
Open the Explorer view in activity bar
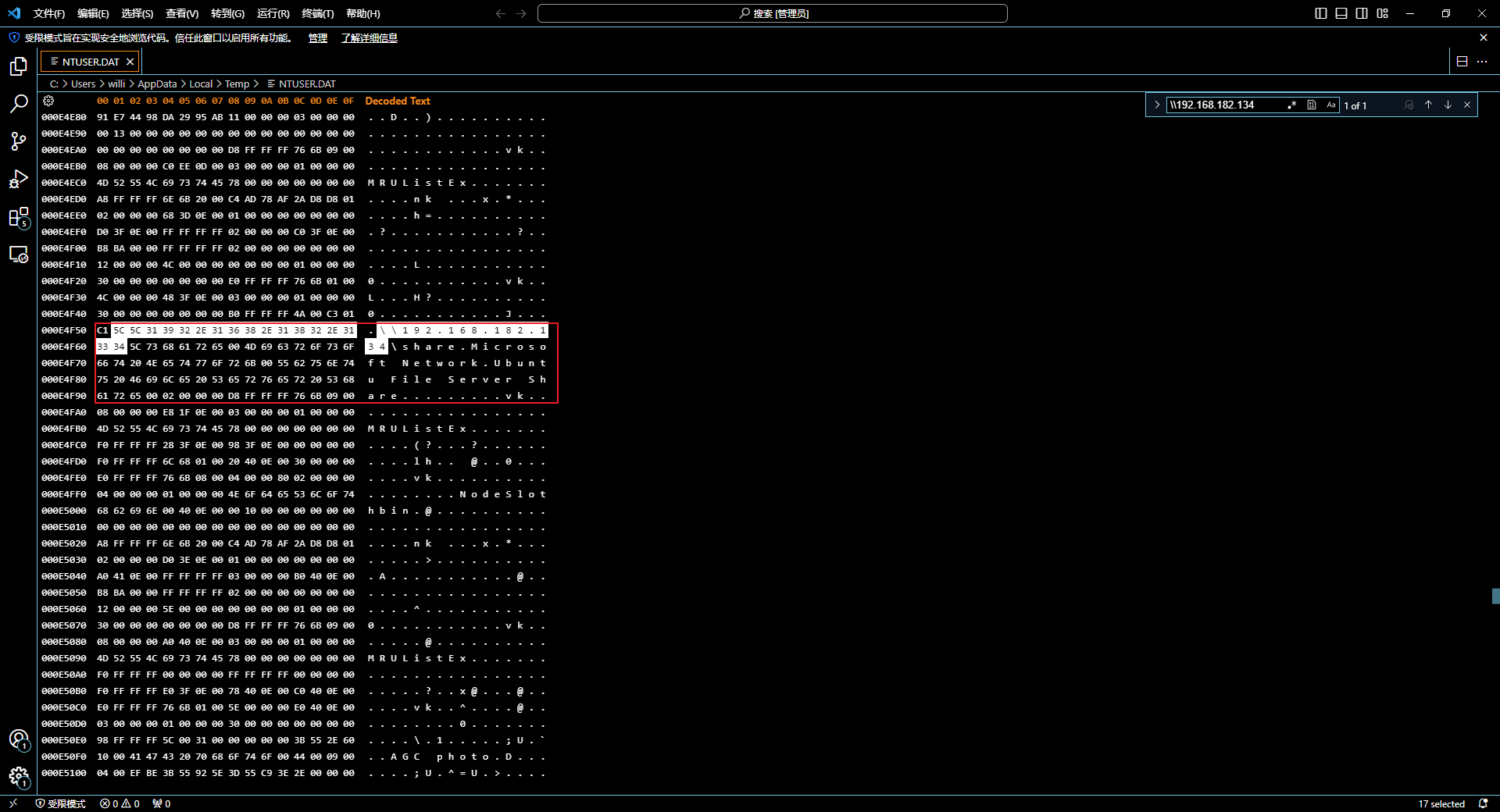tap(19, 67)
